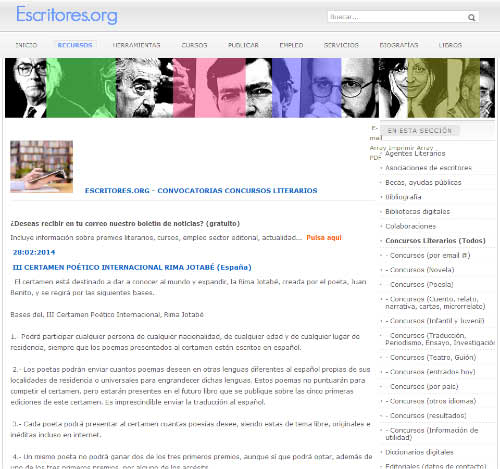
Task: Open Diccionarios digitales link
Action: [419, 452]
